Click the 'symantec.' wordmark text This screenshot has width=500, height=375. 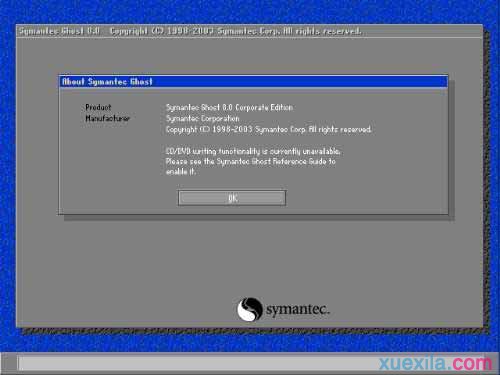pyautogui.click(x=298, y=310)
